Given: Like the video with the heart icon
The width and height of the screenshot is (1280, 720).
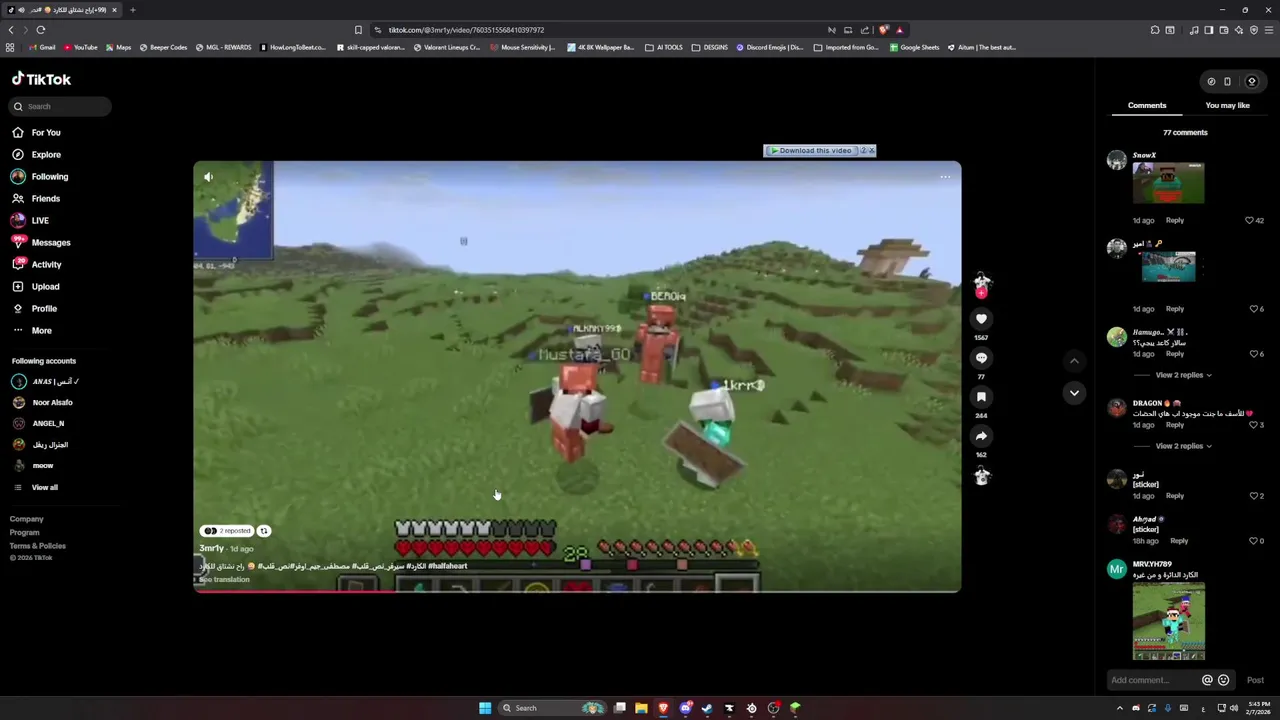Looking at the screenshot, I should point(981,319).
